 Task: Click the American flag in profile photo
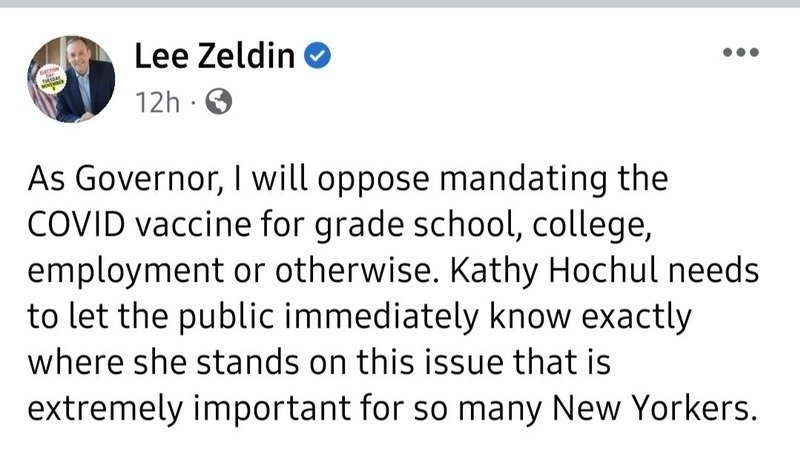43,92
